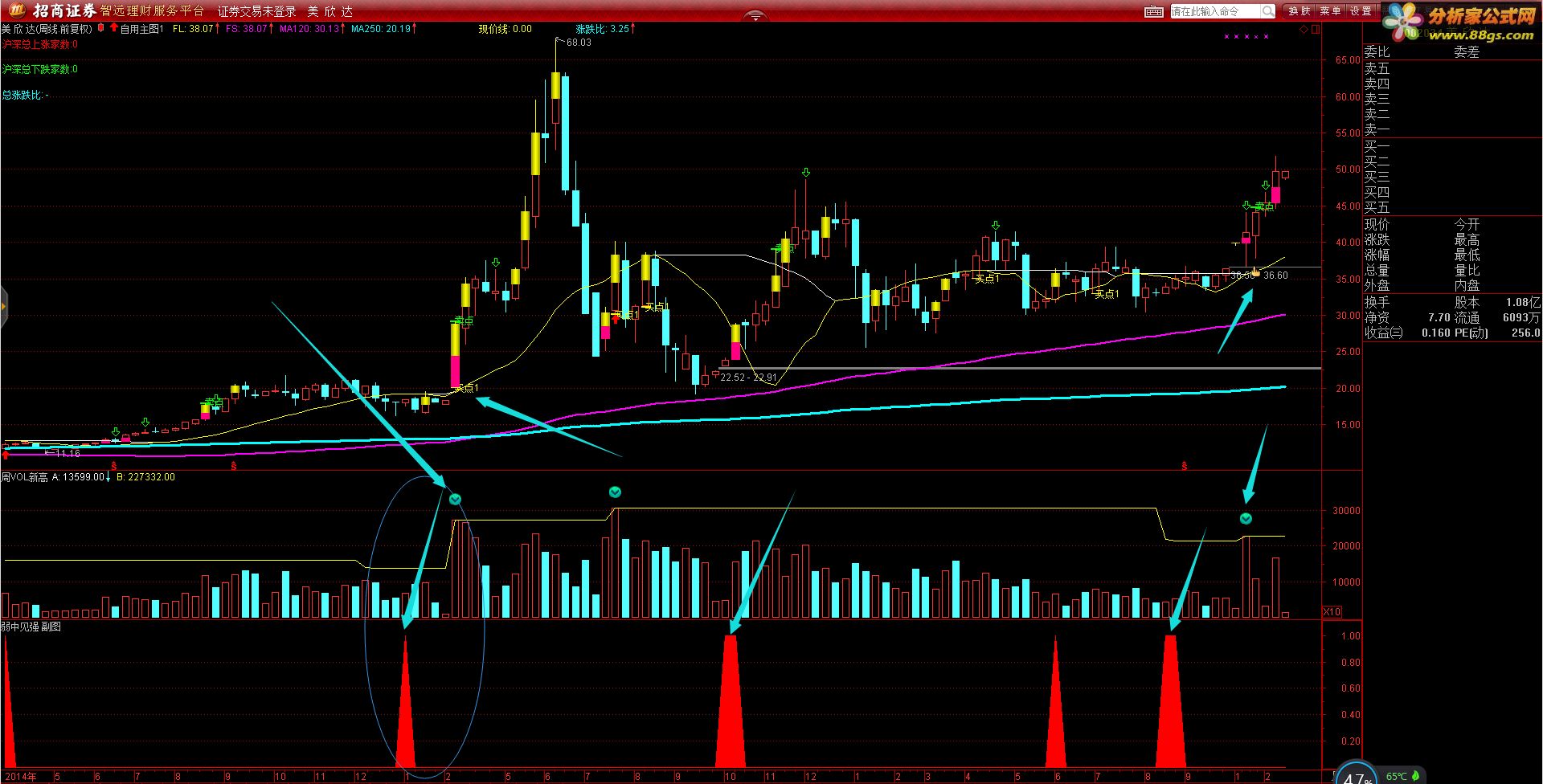Click the green down-arrow above the 50 candle
The image size is (1543, 784).
(x=805, y=172)
